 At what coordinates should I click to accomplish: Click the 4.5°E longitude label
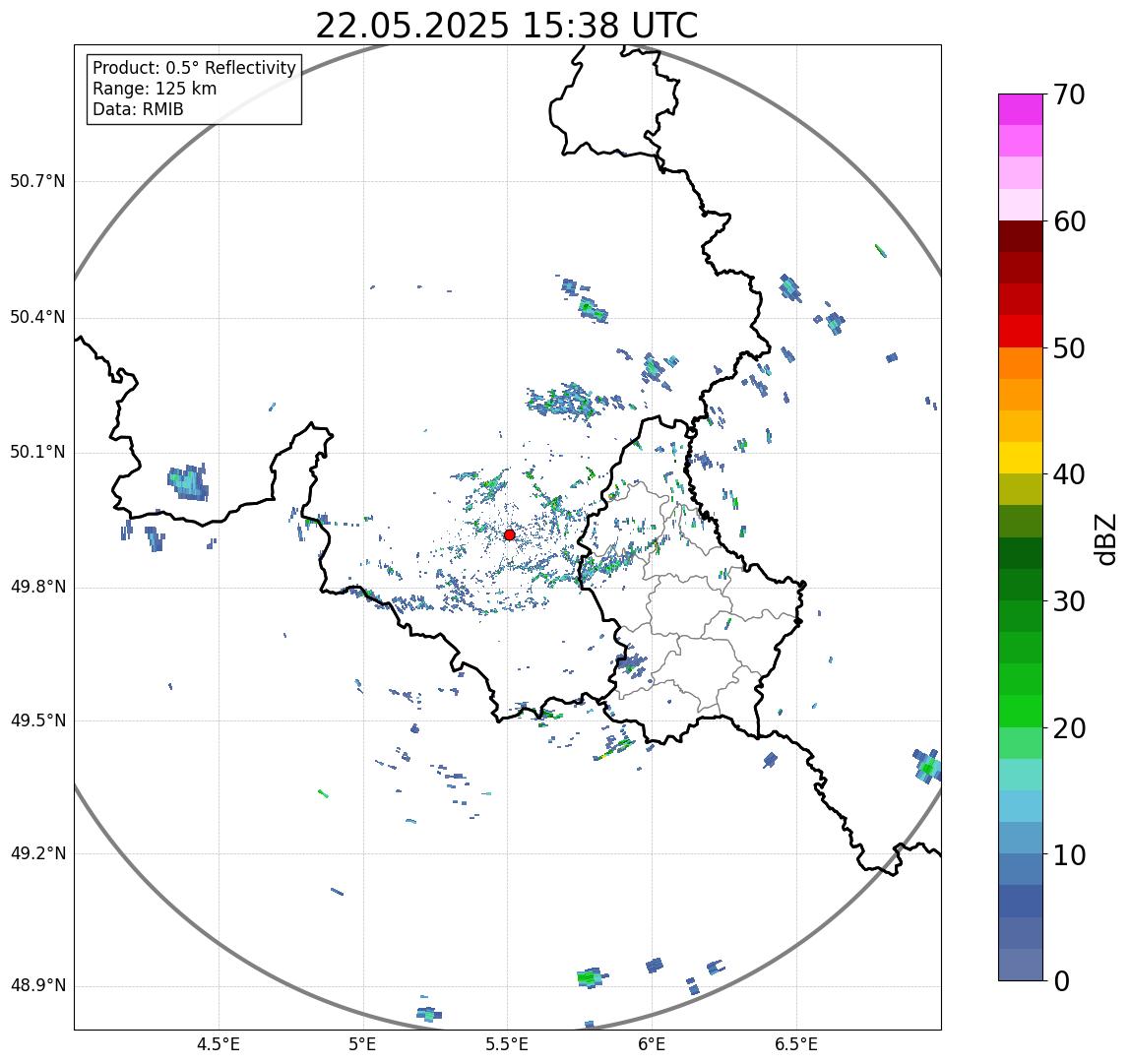[219, 1044]
